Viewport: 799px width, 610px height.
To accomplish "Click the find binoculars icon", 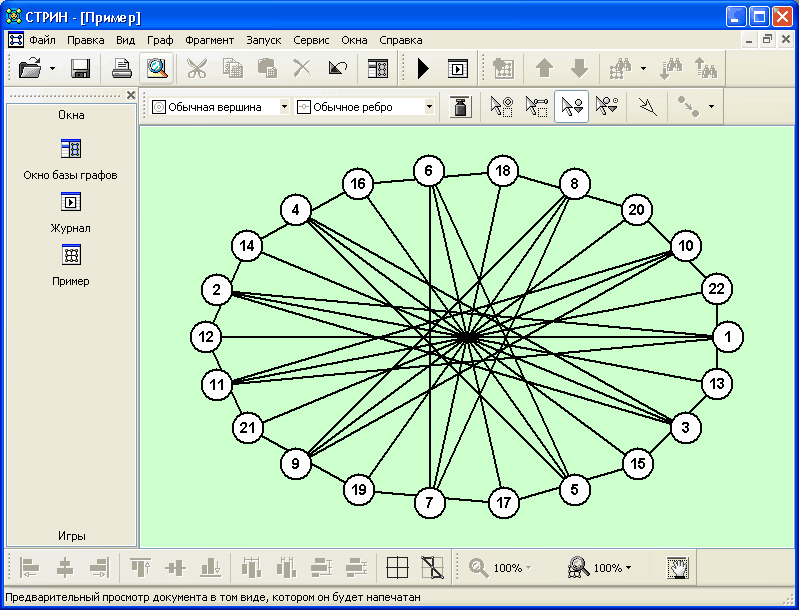I will 620,68.
